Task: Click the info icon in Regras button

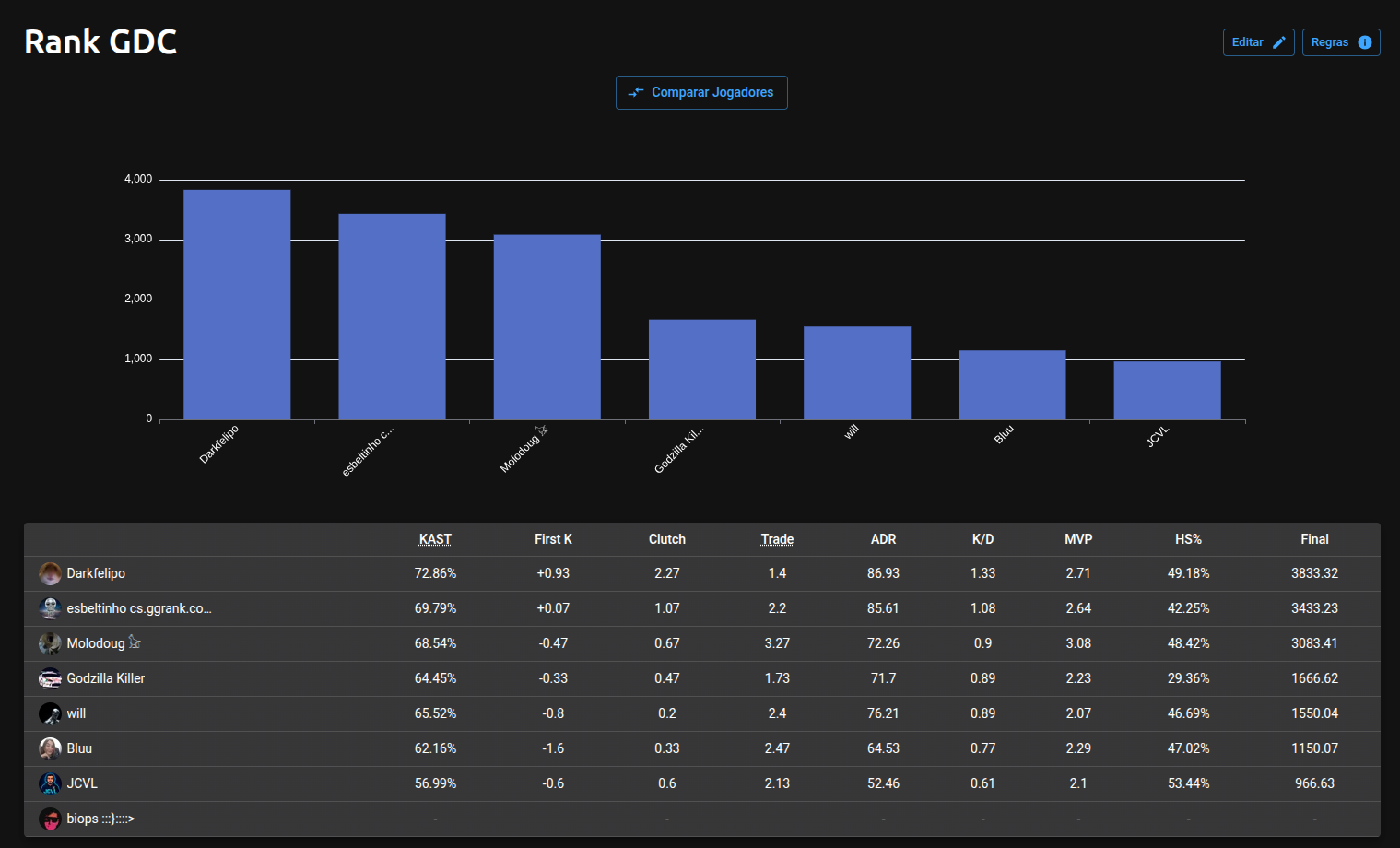Action: pyautogui.click(x=1364, y=42)
